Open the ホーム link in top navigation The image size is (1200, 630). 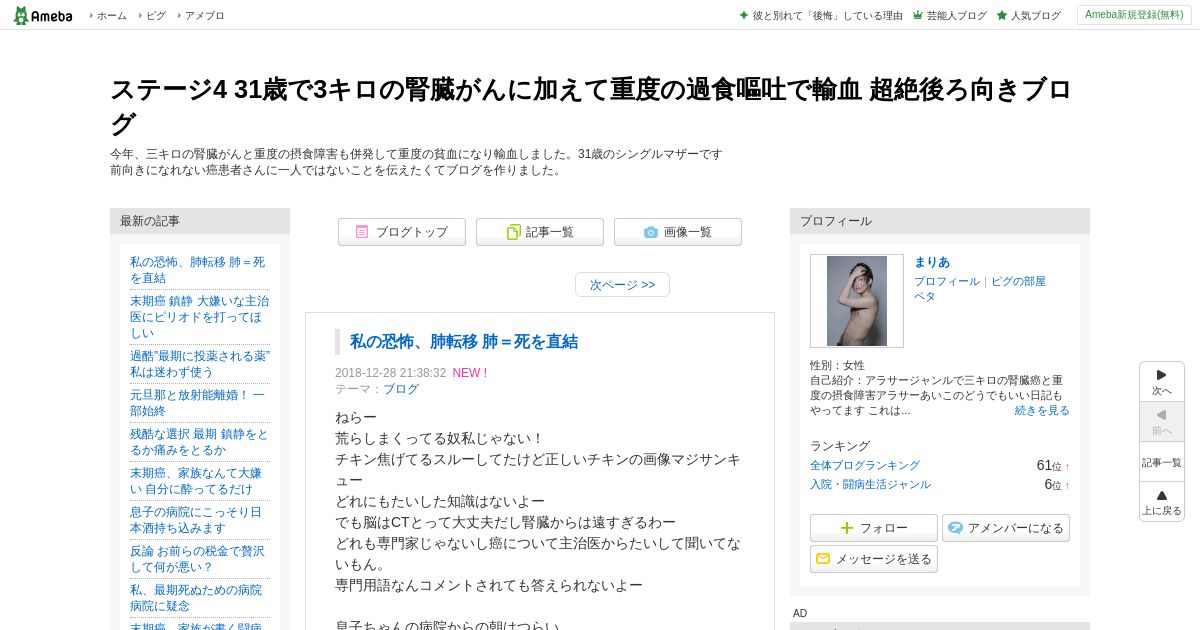(112, 16)
